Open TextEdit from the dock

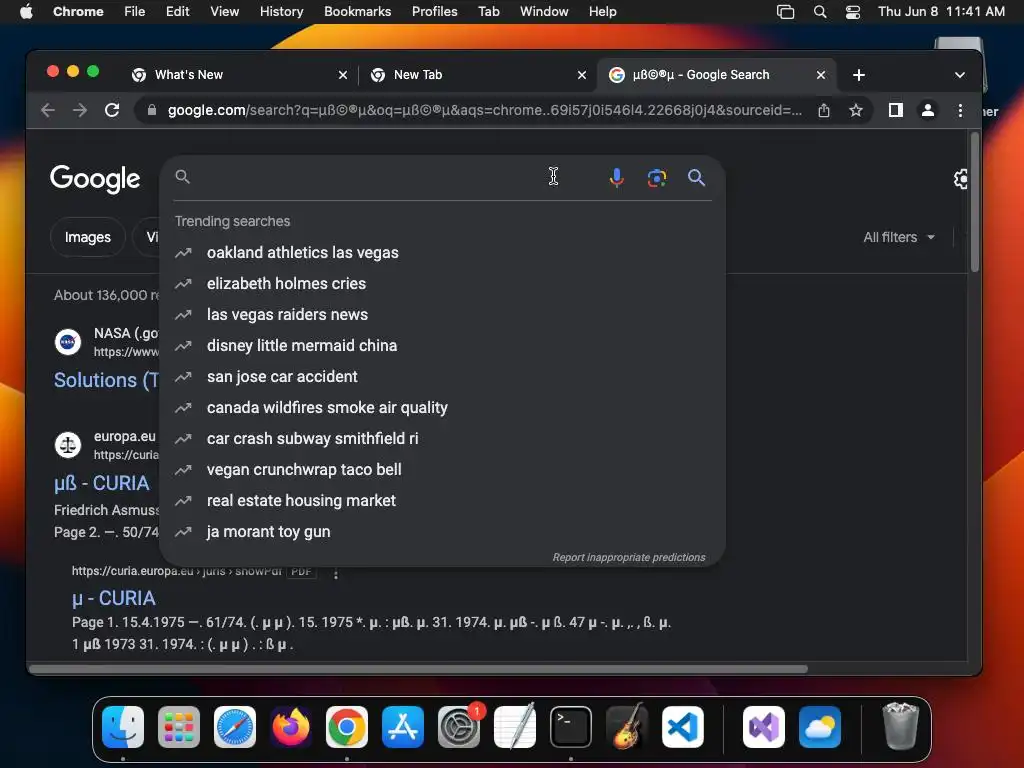515,726
